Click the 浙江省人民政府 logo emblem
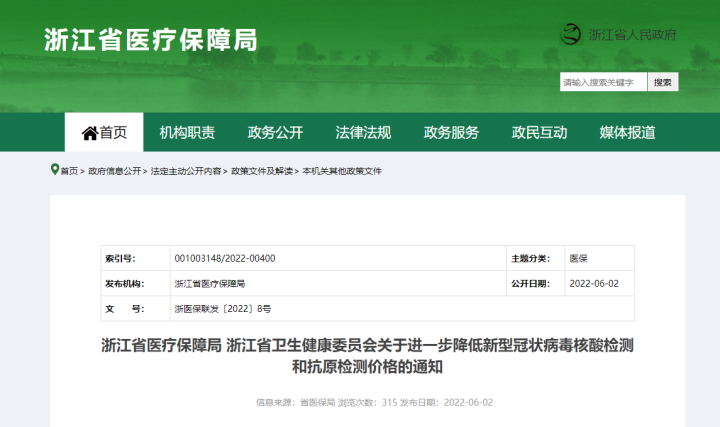The height and width of the screenshot is (427, 720). 570,34
